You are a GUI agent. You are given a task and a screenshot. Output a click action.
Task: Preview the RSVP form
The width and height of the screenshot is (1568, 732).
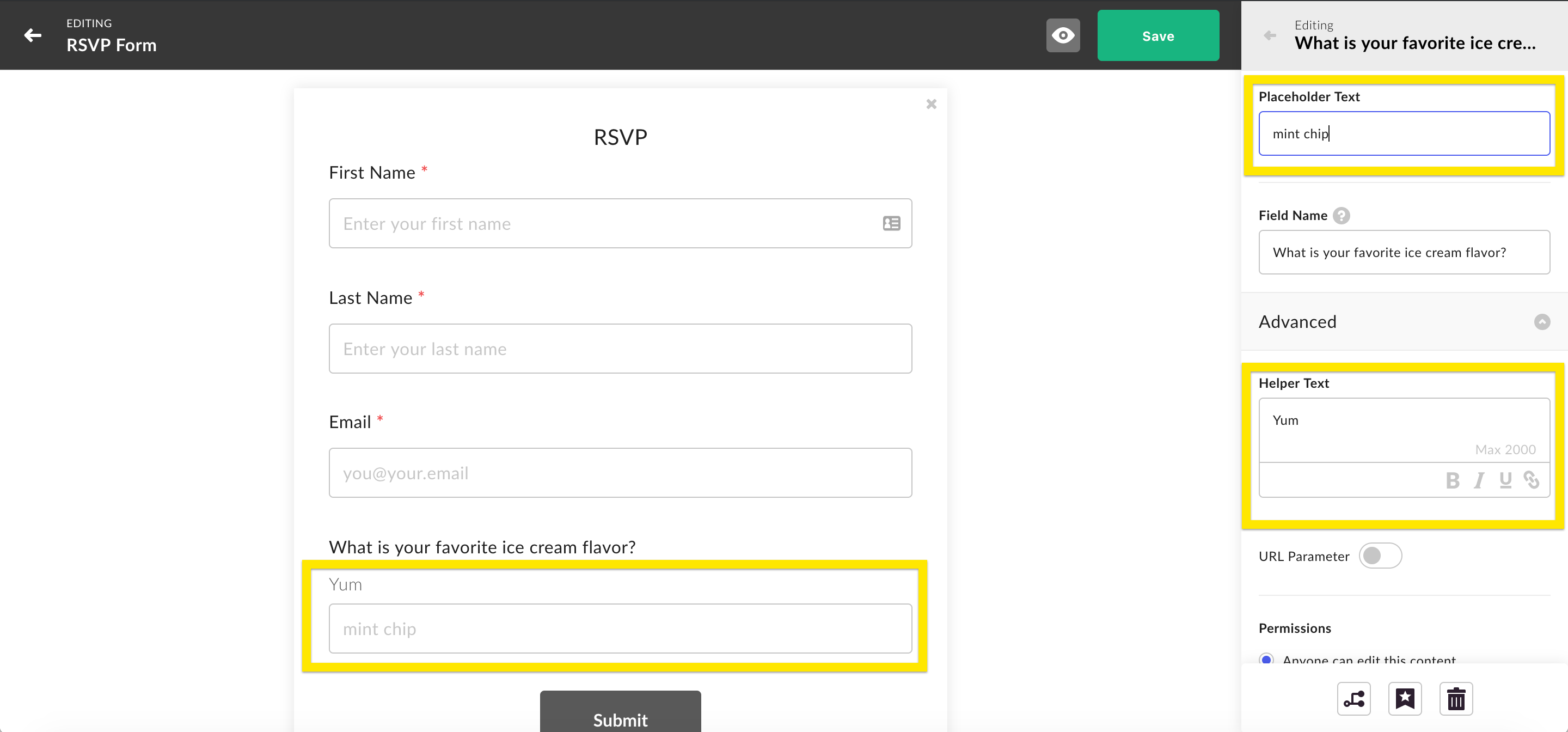click(x=1063, y=35)
